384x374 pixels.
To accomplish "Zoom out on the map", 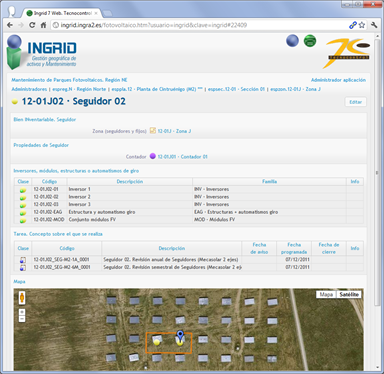I will click(x=22, y=319).
